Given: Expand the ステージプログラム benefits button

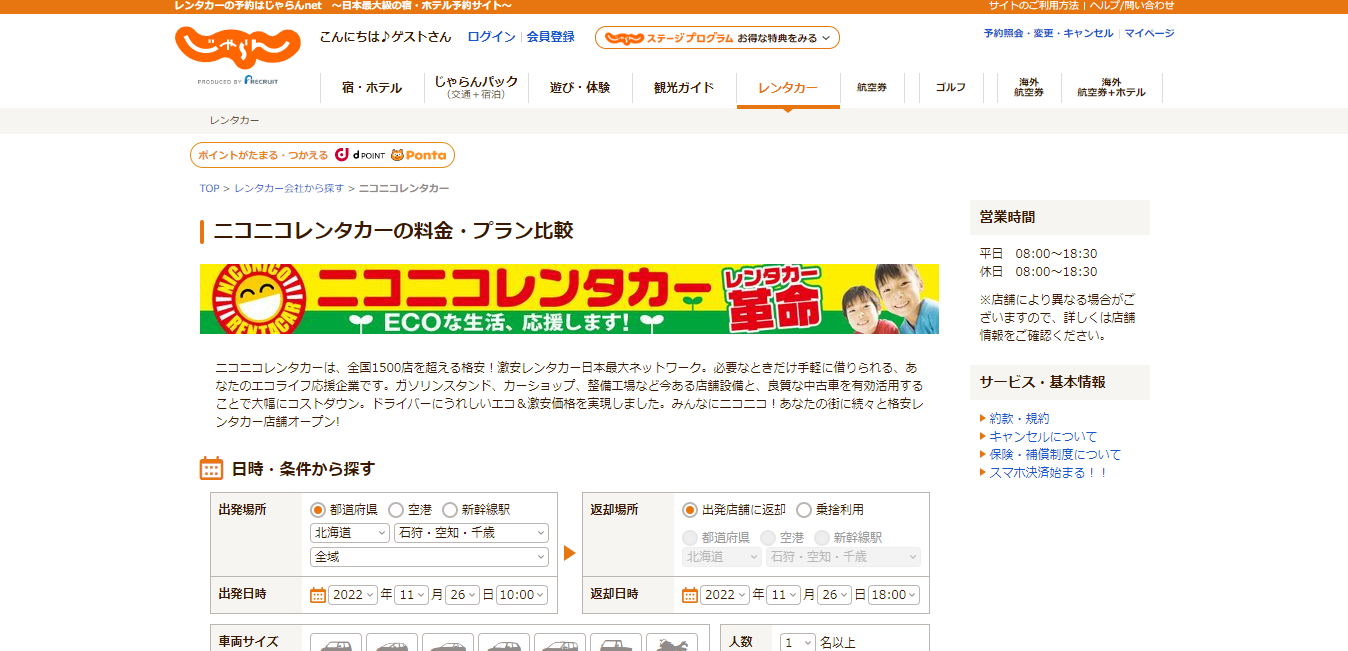Looking at the screenshot, I should (717, 38).
